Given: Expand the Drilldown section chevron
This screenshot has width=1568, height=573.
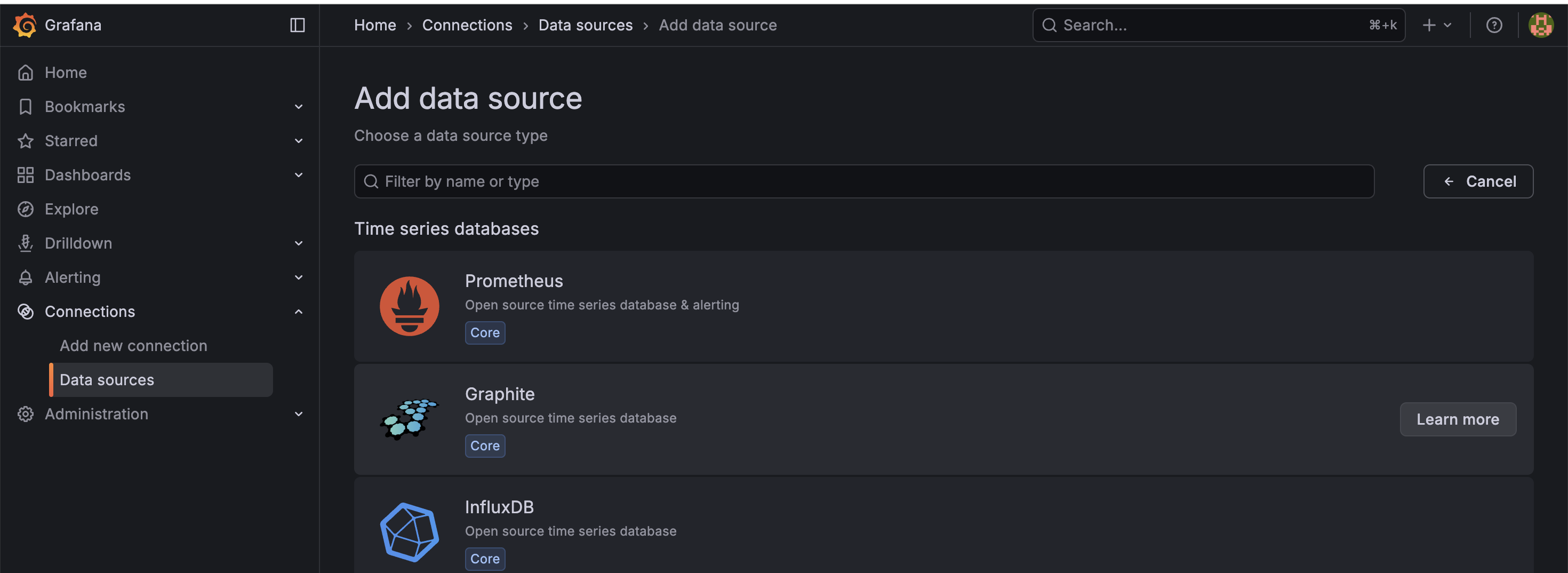Looking at the screenshot, I should [298, 243].
